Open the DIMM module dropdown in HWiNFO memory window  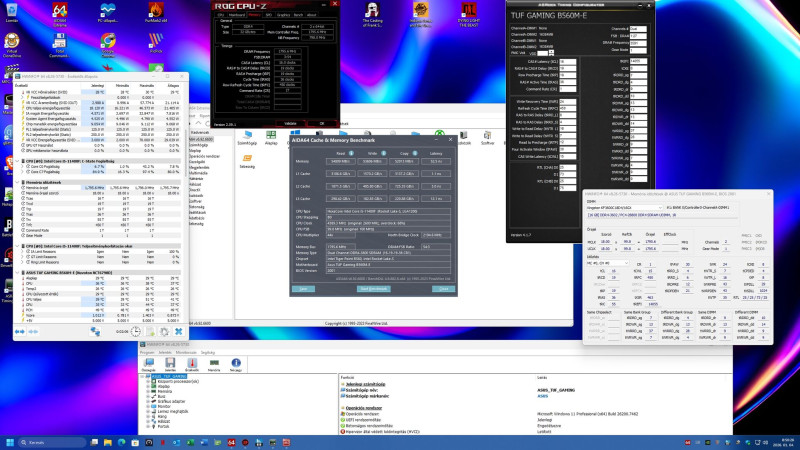[624, 208]
